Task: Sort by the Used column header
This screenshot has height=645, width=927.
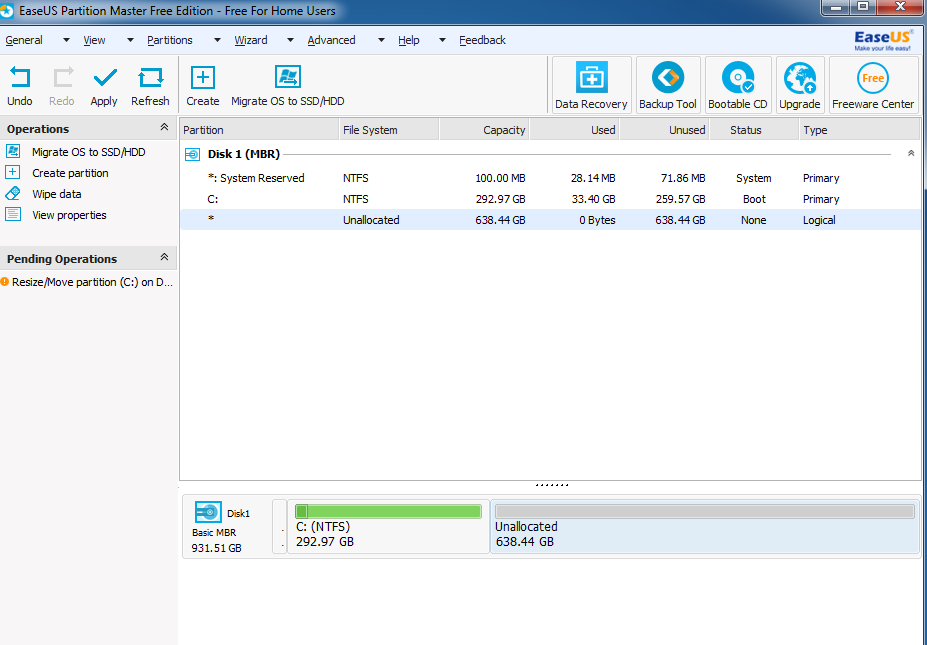Action: 574,129
